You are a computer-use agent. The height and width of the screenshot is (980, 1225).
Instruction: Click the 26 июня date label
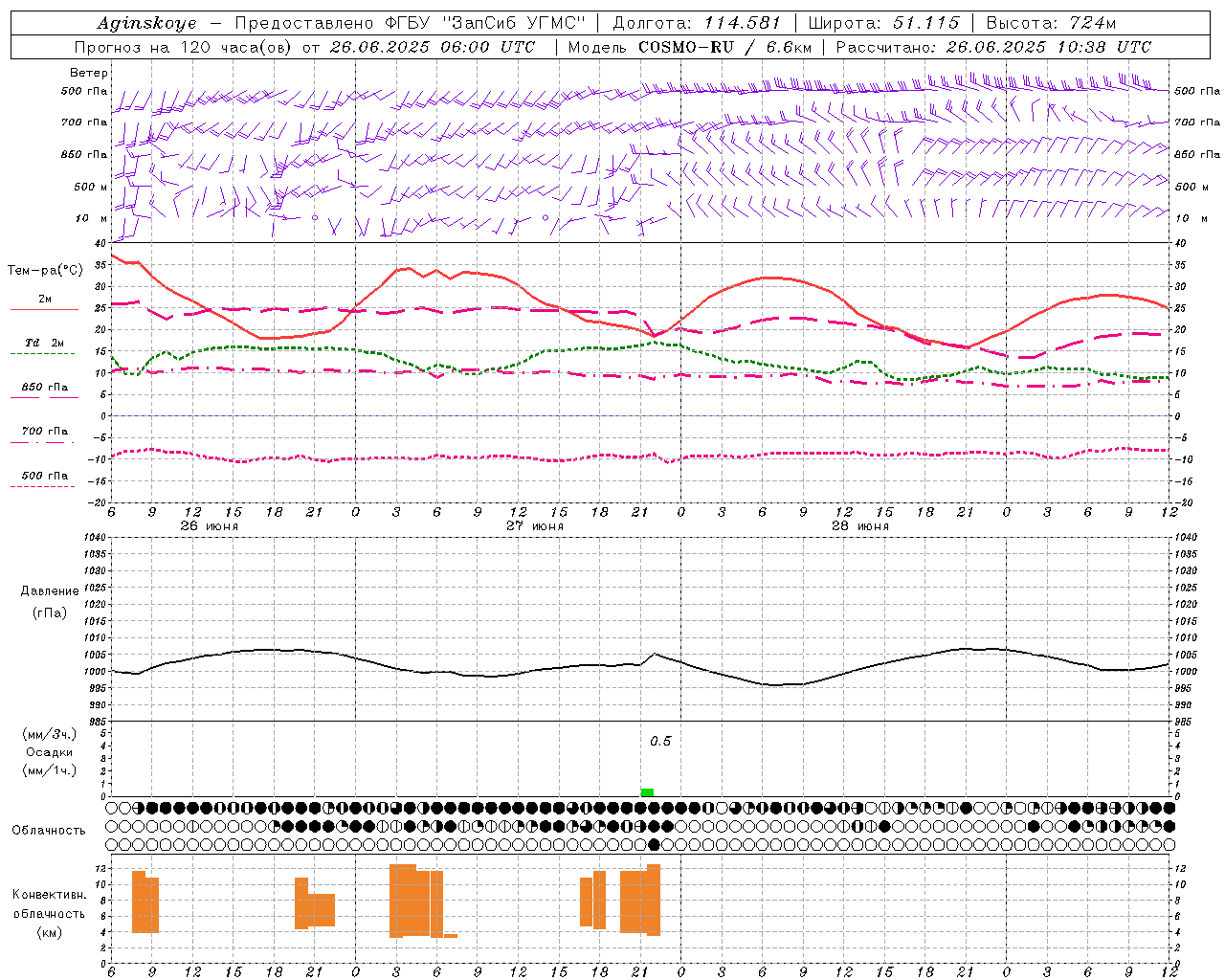click(x=210, y=526)
